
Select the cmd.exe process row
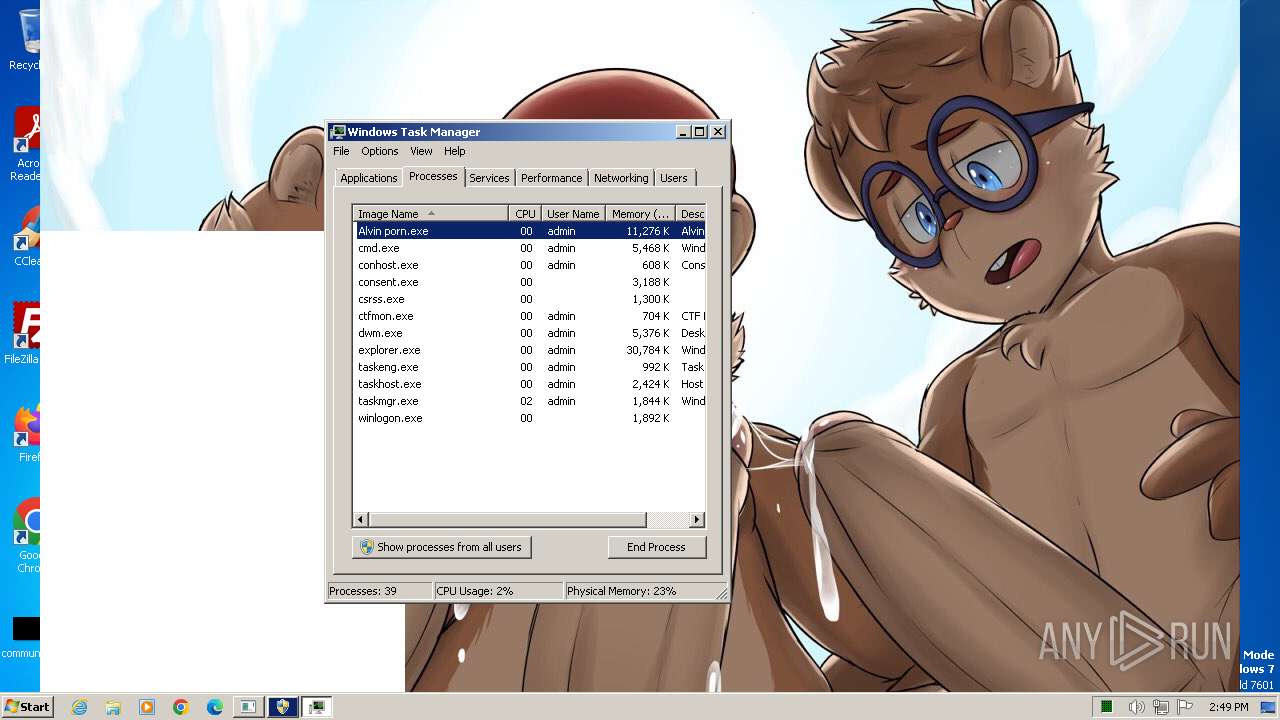529,248
